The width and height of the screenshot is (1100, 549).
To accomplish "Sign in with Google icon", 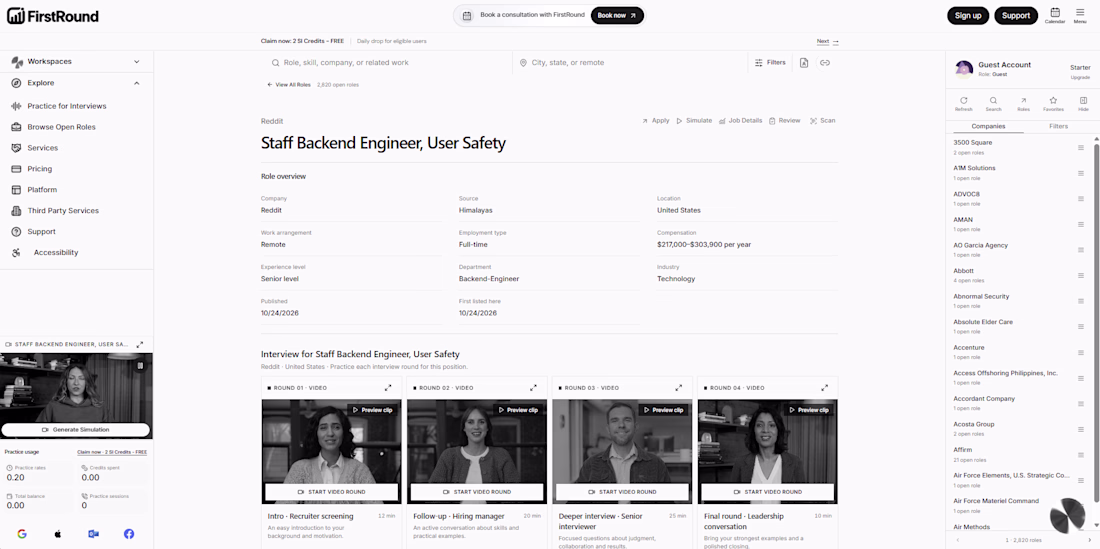I will (22, 534).
